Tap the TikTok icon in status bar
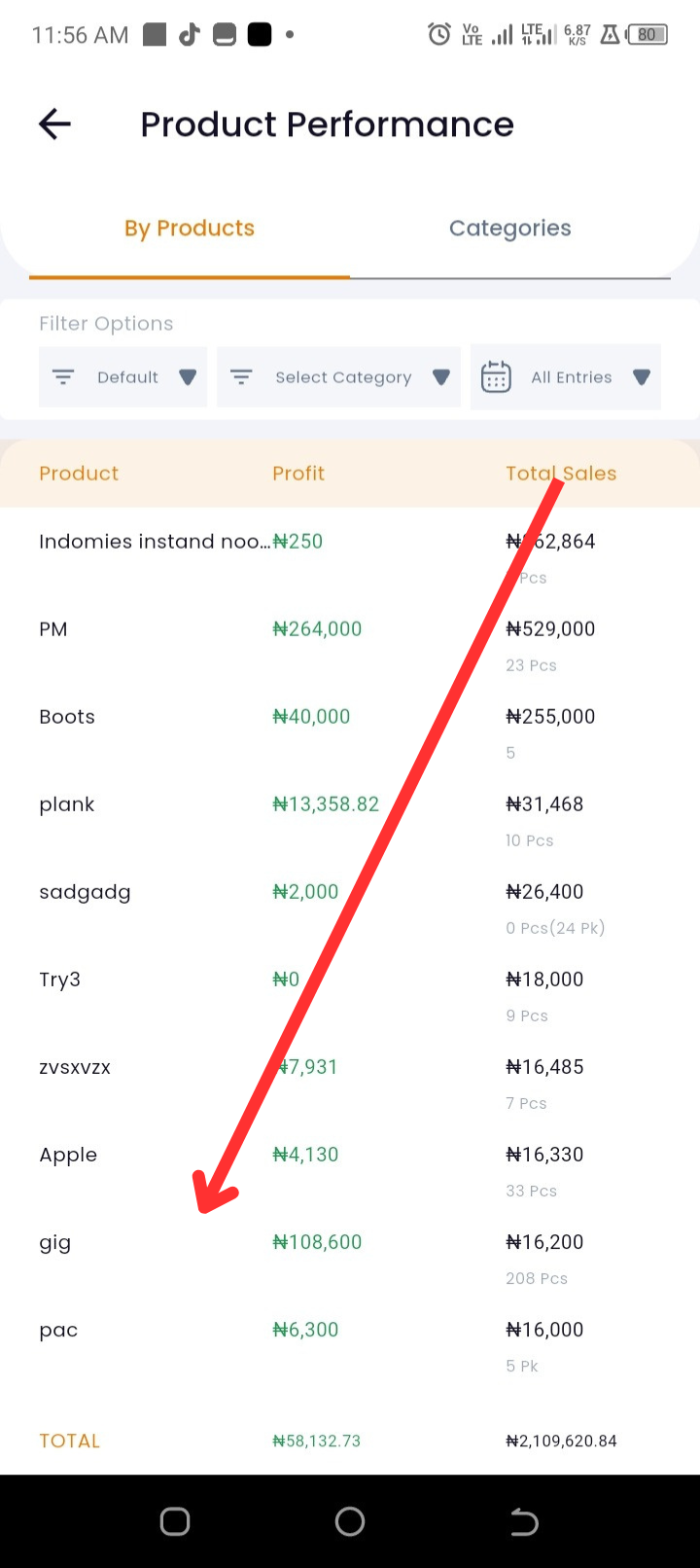The height and width of the screenshot is (1568, 700). [x=190, y=35]
